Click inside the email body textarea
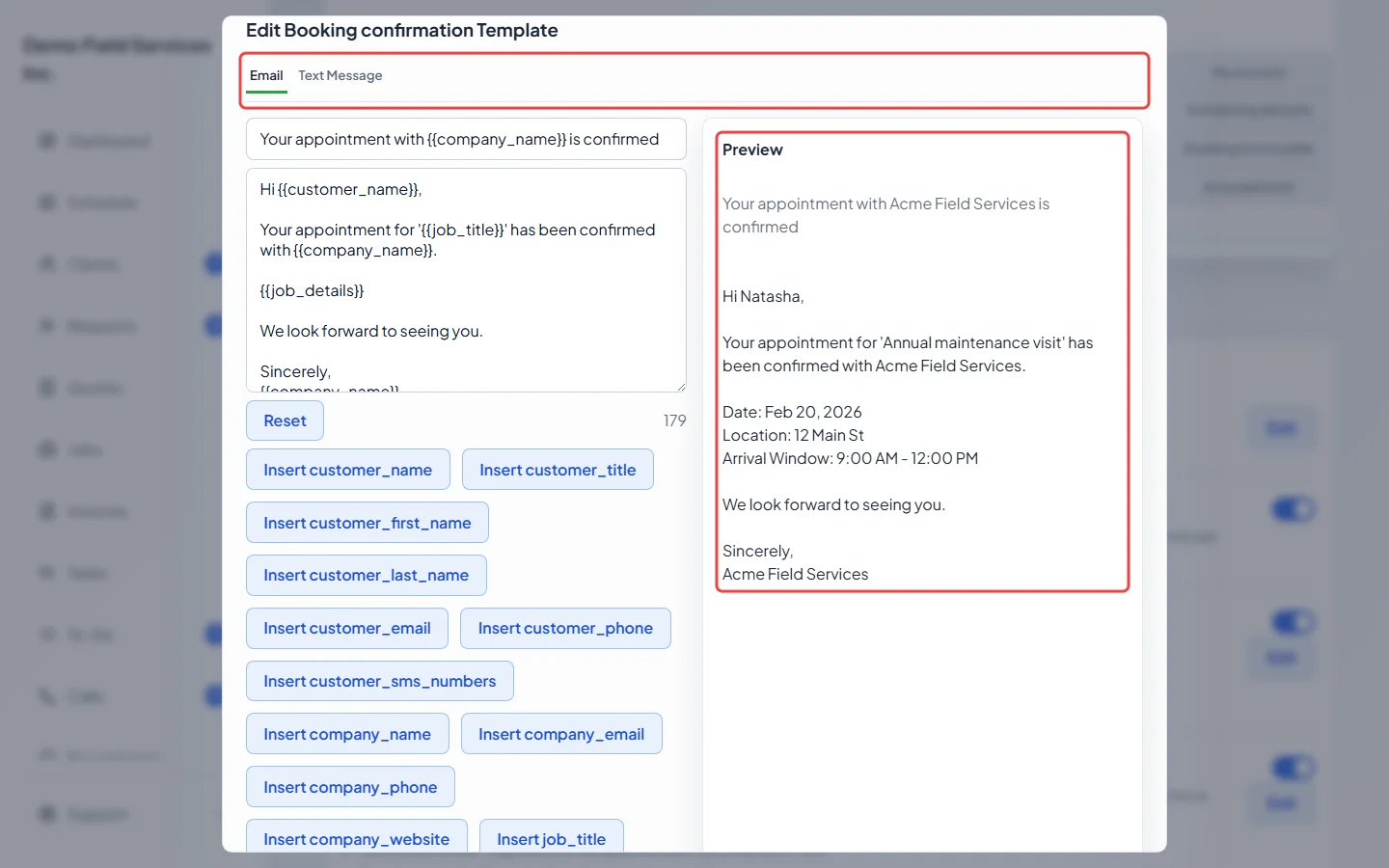 click(x=466, y=280)
